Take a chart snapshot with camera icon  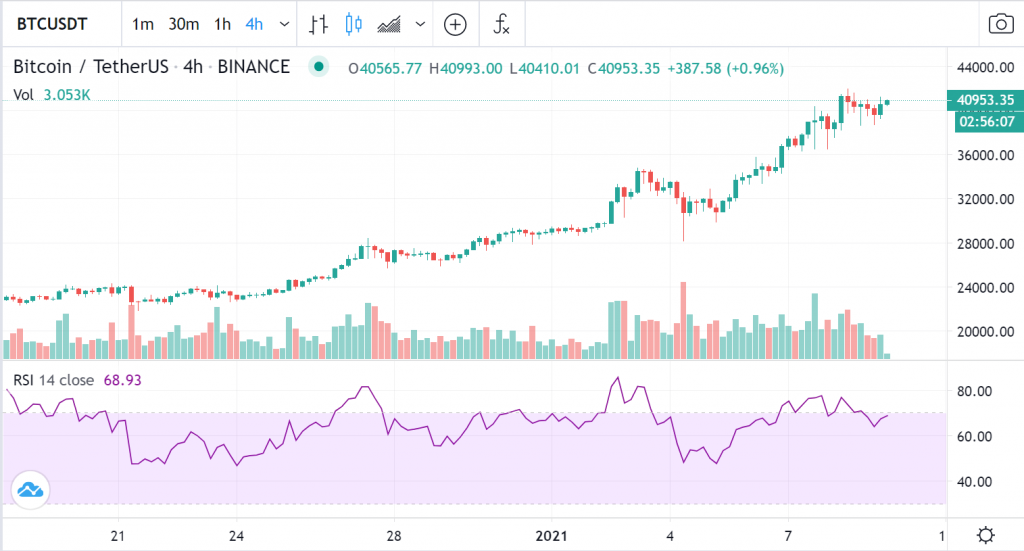click(x=998, y=23)
